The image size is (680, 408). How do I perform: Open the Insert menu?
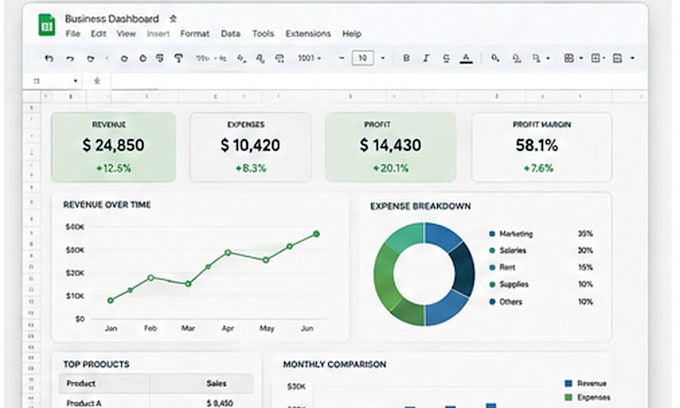coord(158,34)
